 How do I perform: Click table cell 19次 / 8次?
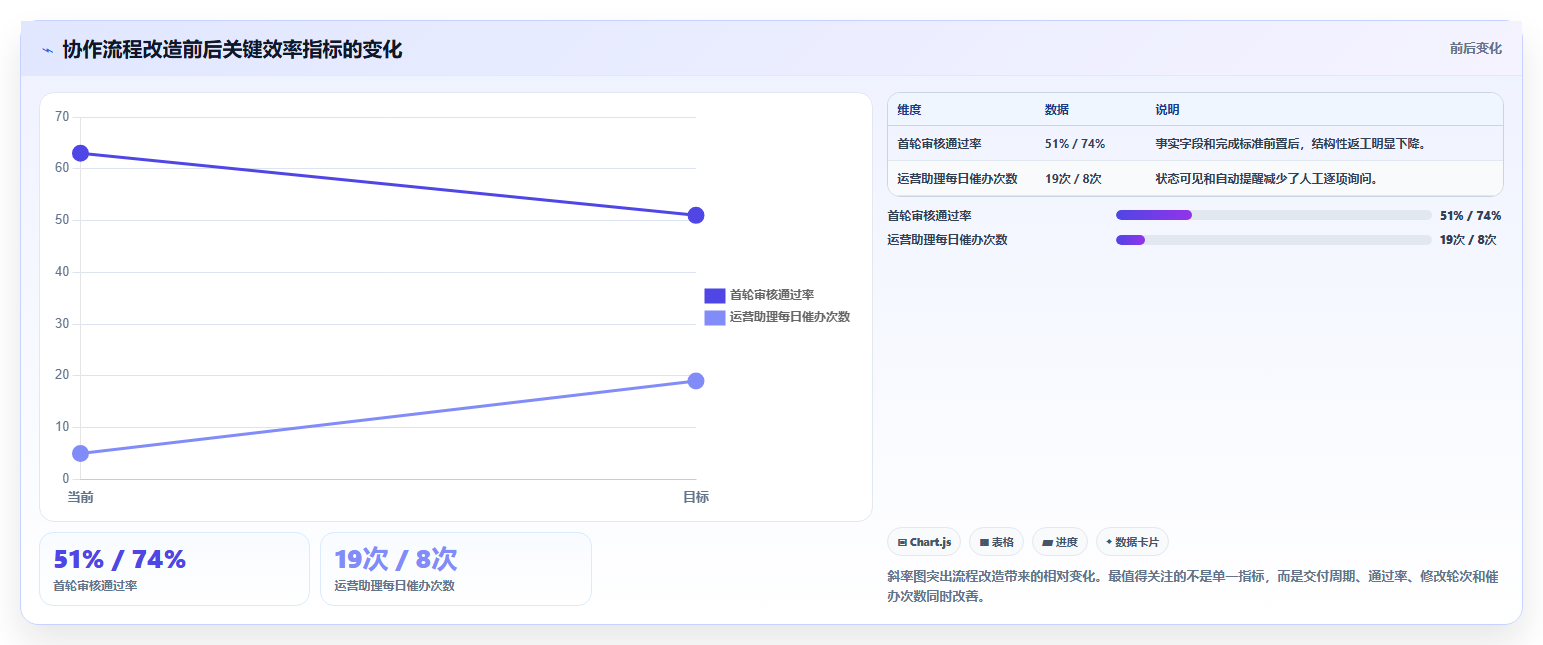pyautogui.click(x=1073, y=178)
